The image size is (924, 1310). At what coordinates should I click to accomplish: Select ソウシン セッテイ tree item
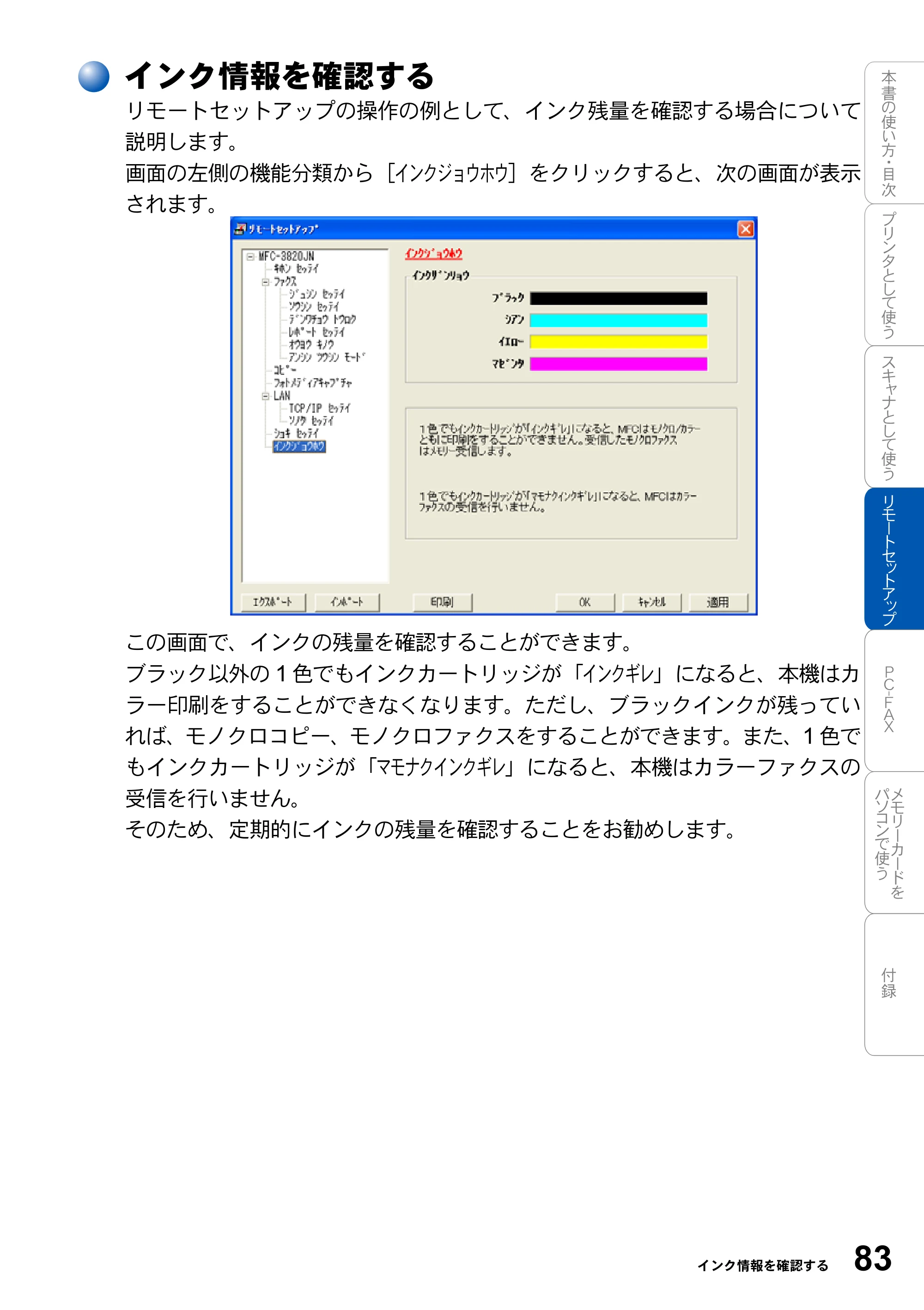coord(314,307)
